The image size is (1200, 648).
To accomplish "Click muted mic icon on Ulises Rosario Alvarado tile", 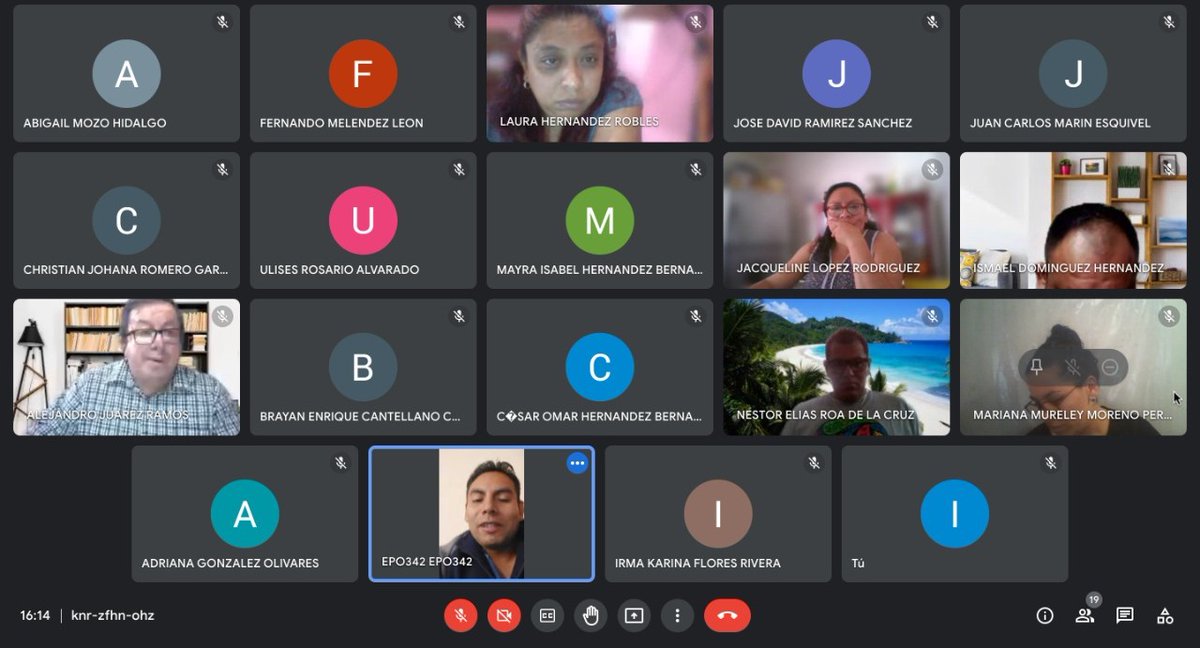I will pyautogui.click(x=460, y=170).
